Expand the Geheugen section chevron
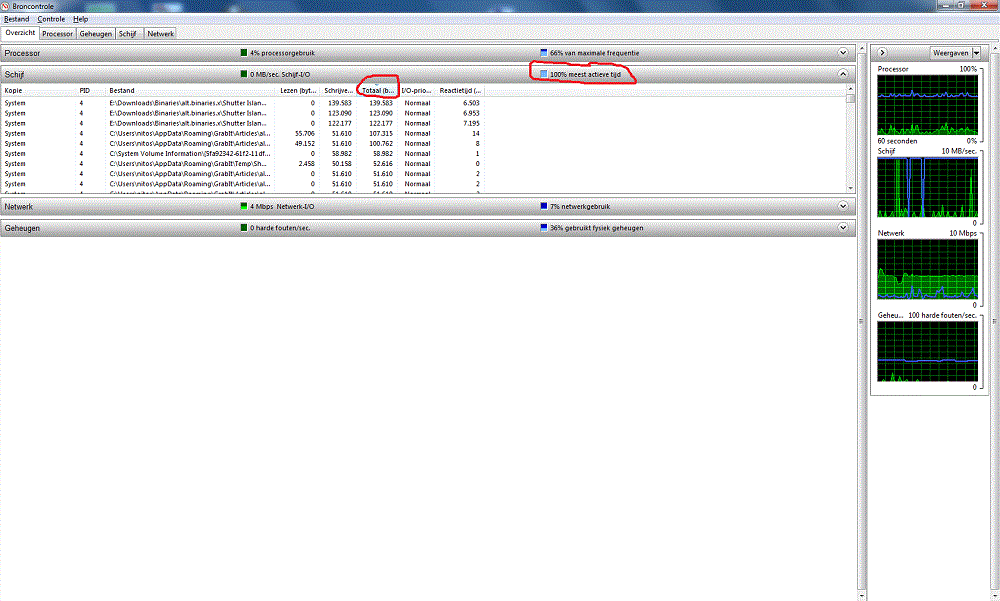 coord(843,228)
